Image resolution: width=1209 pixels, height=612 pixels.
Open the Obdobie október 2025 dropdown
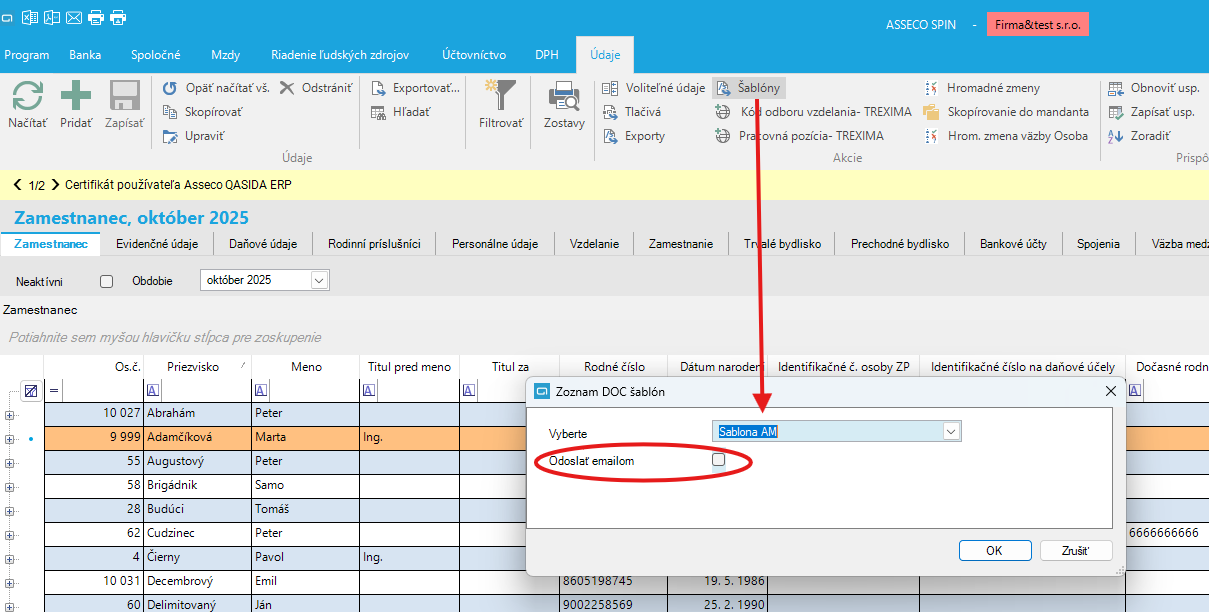point(319,281)
